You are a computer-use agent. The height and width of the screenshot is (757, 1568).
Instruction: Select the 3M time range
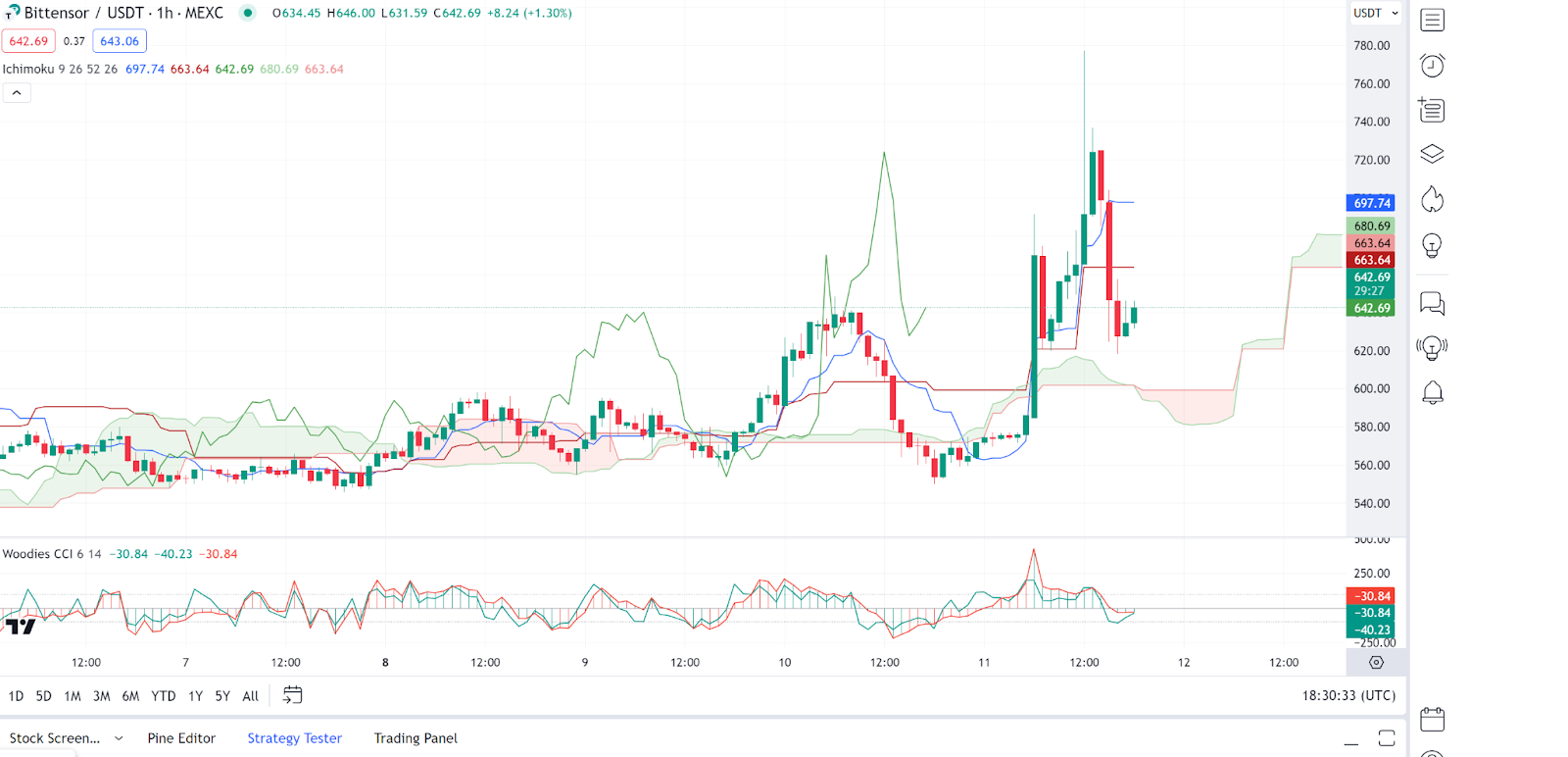(x=101, y=696)
